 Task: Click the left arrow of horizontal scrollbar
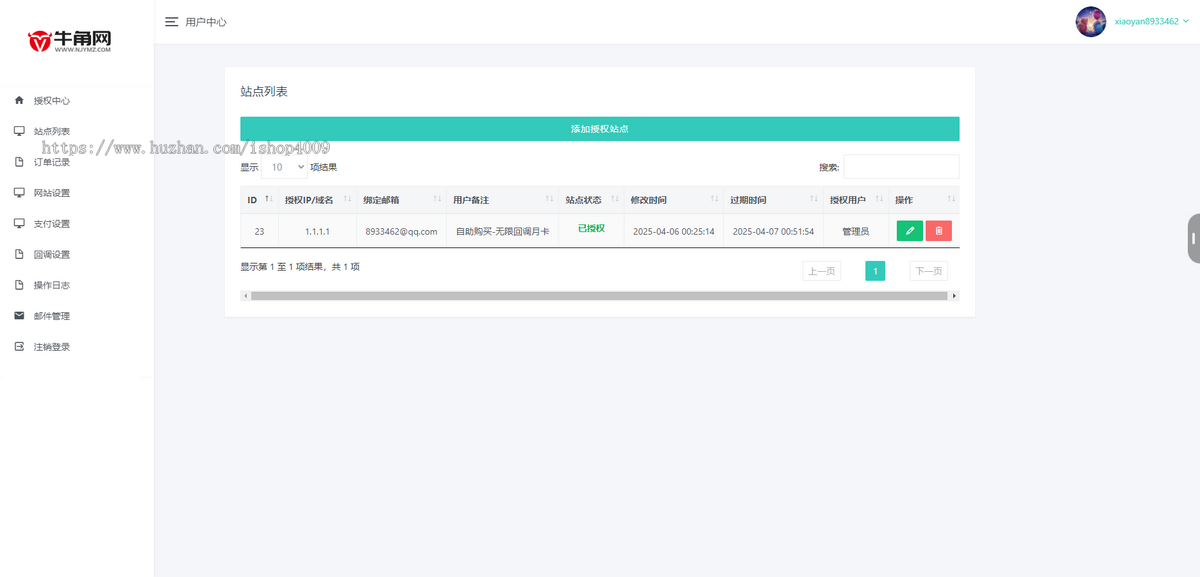coord(245,296)
